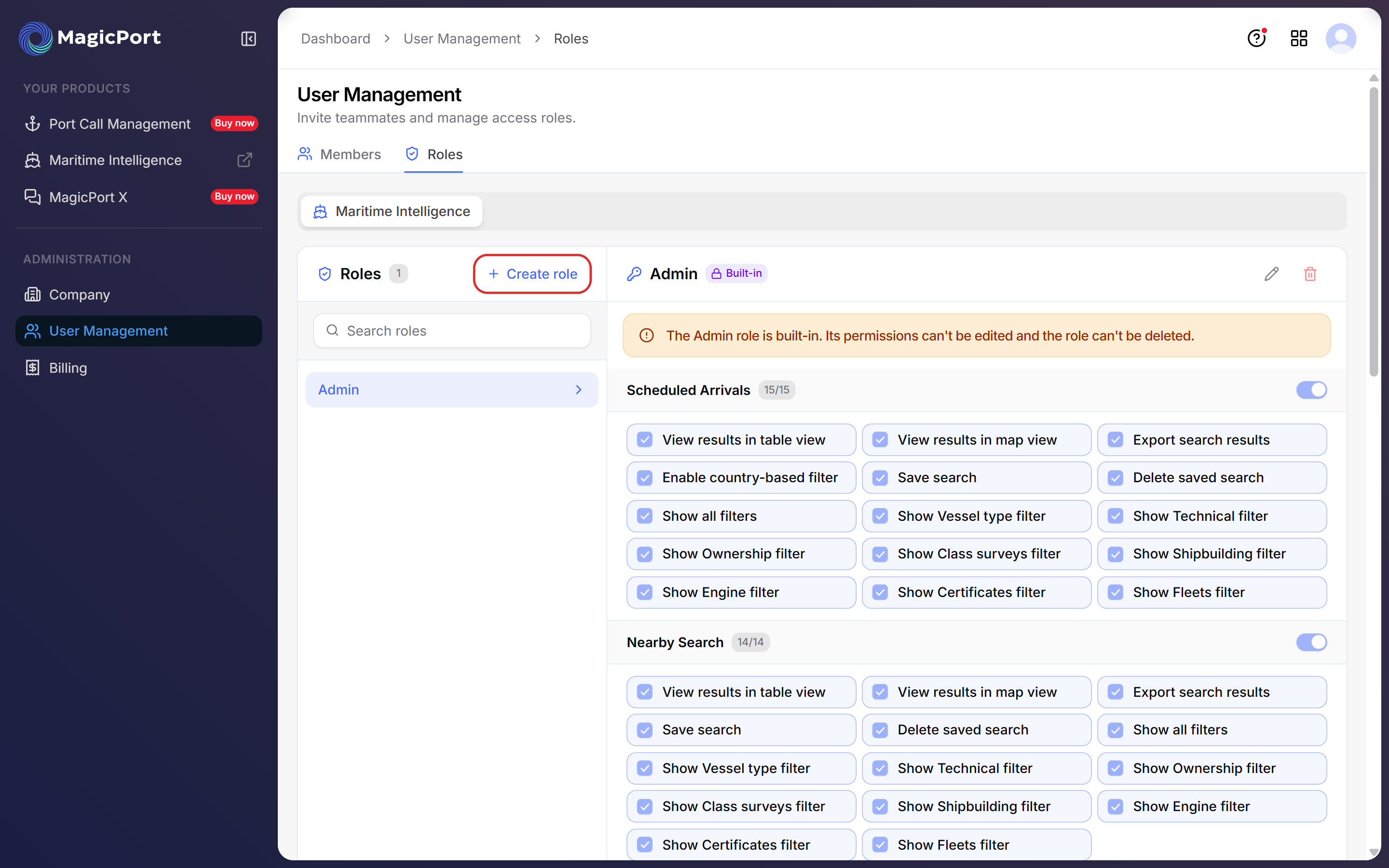Open the help icon with notification dot

(x=1257, y=38)
